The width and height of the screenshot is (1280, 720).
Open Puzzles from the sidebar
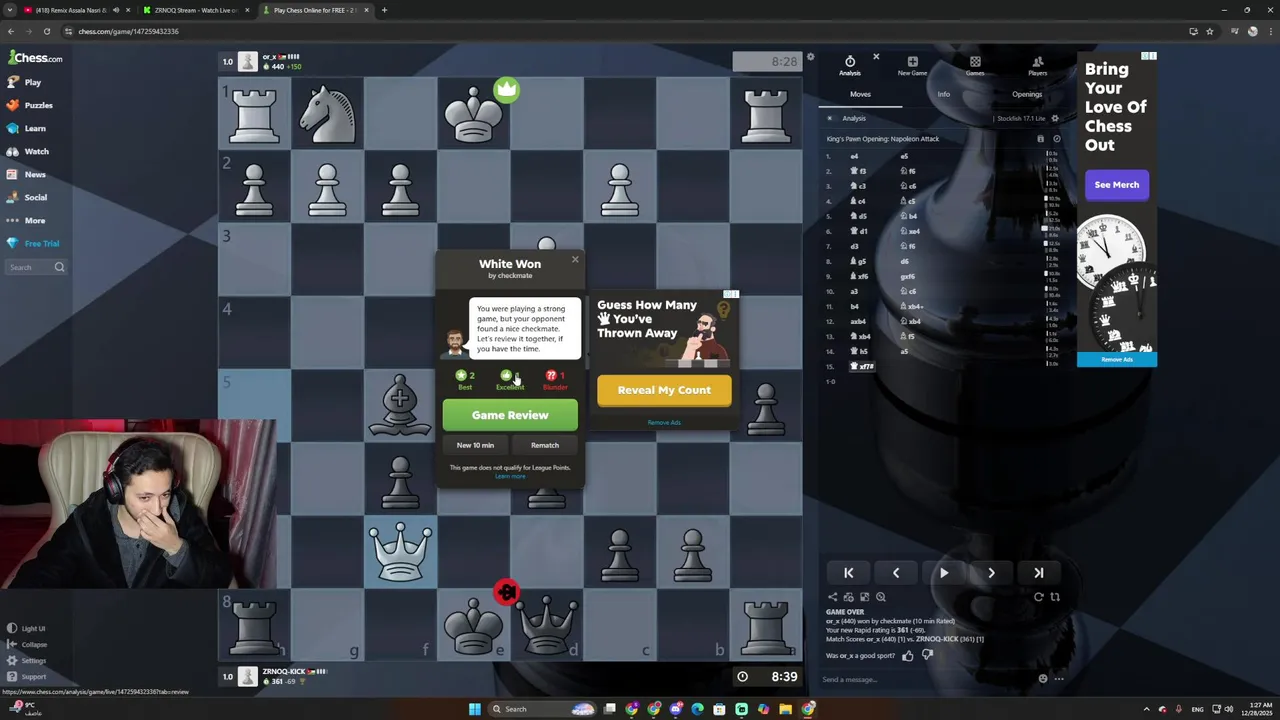(x=30, y=105)
